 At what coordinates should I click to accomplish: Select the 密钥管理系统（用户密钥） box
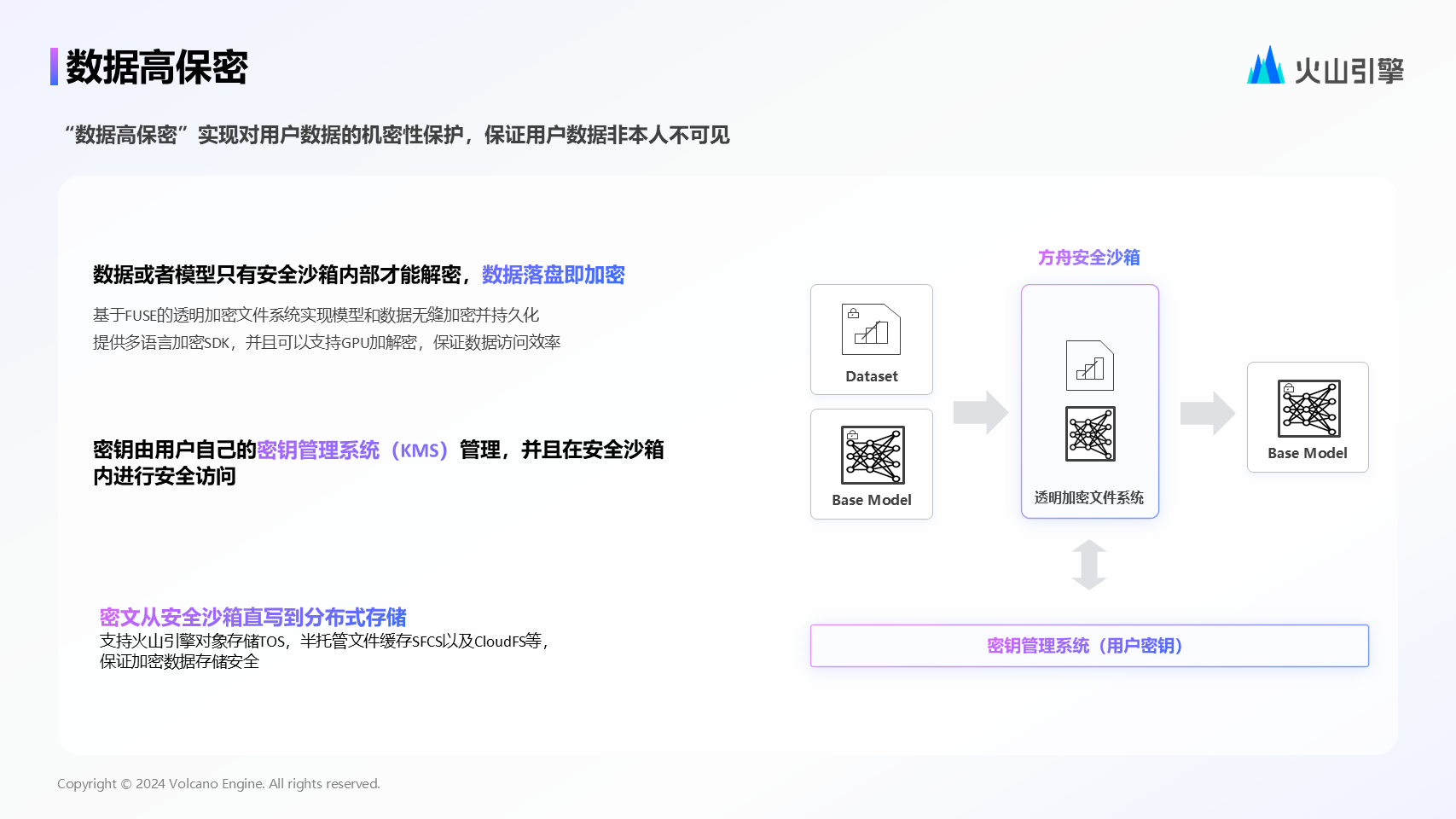(1089, 646)
